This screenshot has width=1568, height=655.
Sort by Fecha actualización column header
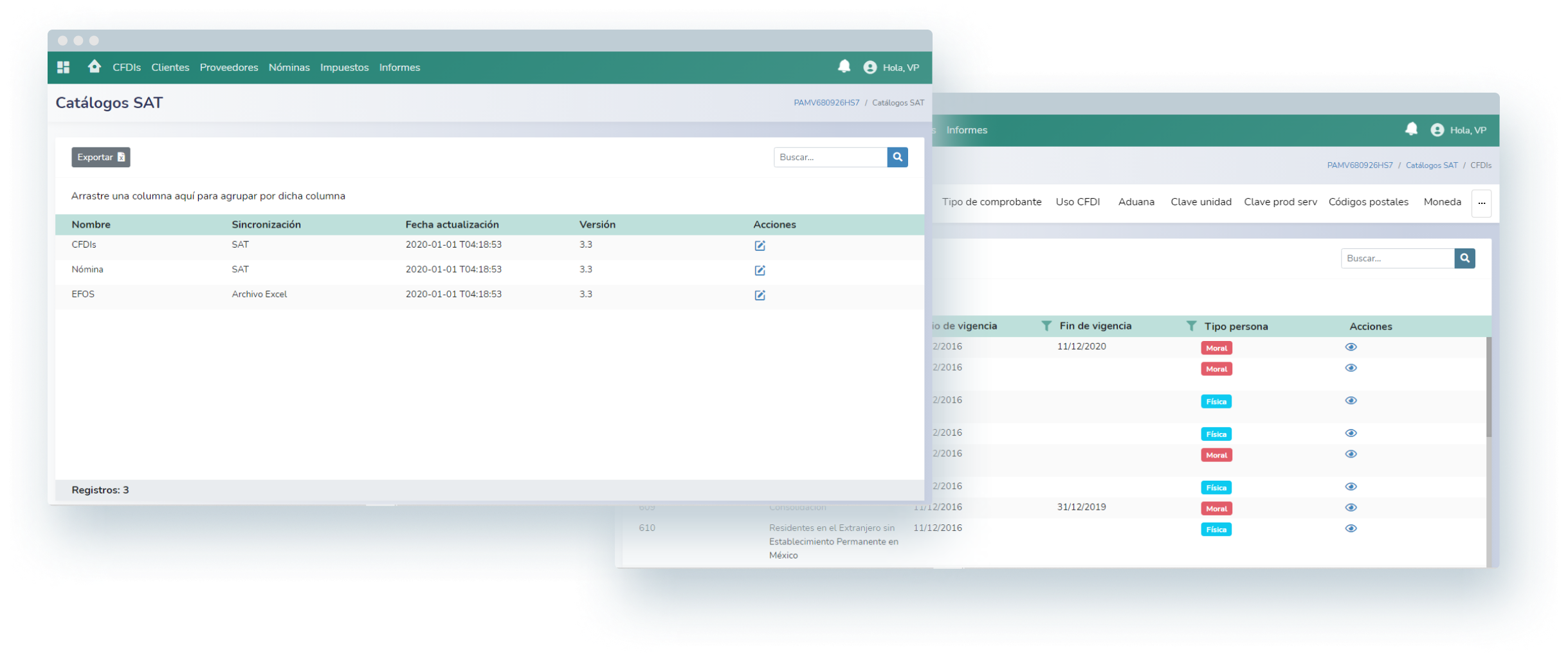click(x=452, y=225)
